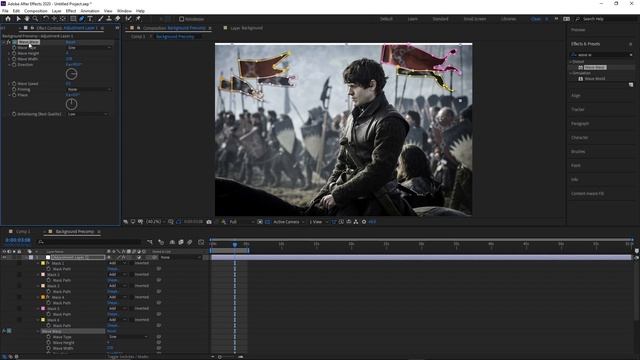Toggle the viewer transparency grid button
640x360 pixels.
268,222
